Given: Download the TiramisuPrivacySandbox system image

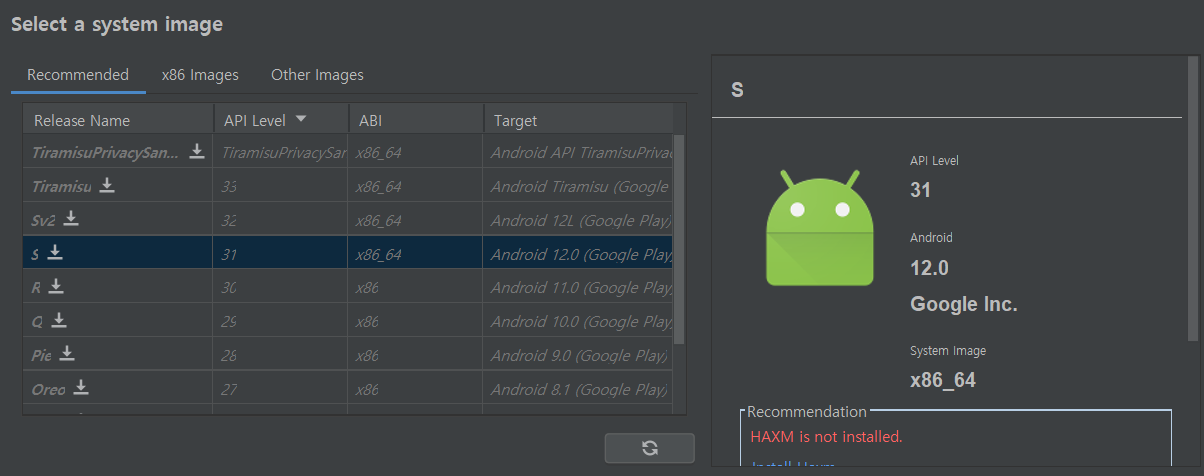Looking at the screenshot, I should 197,151.
